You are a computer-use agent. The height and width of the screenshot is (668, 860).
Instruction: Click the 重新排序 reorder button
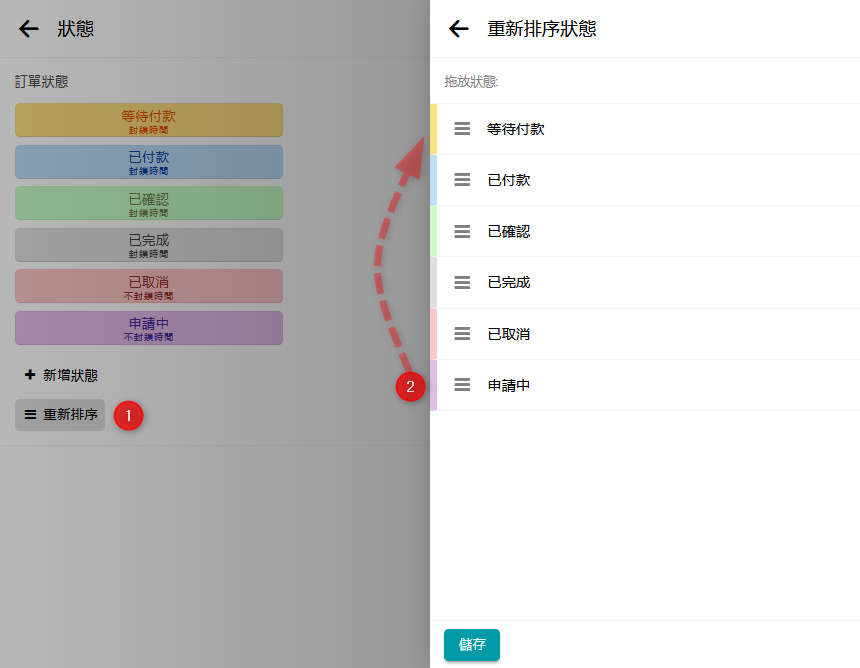[x=60, y=414]
